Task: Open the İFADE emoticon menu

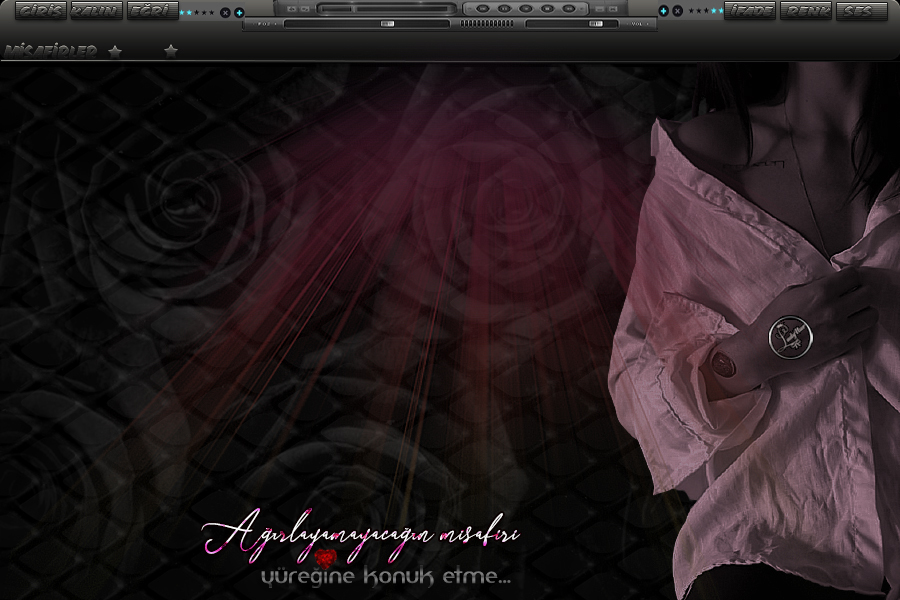Action: pyautogui.click(x=749, y=11)
